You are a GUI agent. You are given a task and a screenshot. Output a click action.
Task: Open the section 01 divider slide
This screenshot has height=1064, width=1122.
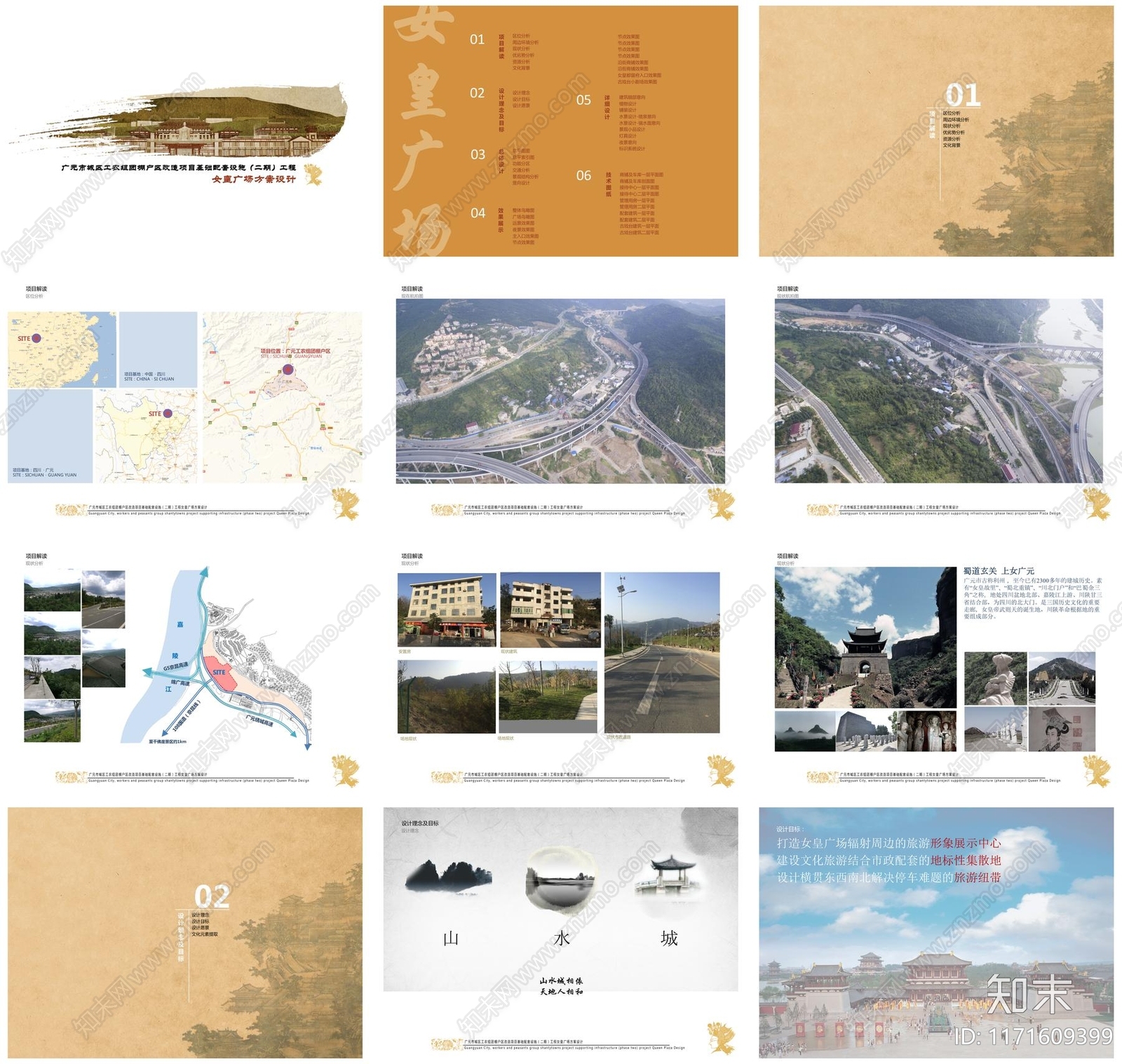pyautogui.click(x=936, y=131)
